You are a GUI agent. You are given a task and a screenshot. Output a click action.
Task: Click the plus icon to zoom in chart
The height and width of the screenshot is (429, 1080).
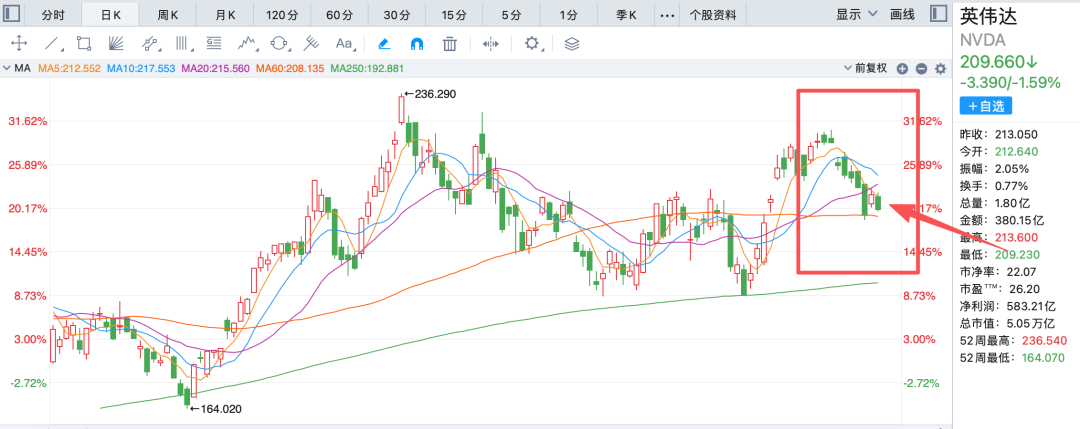point(902,68)
